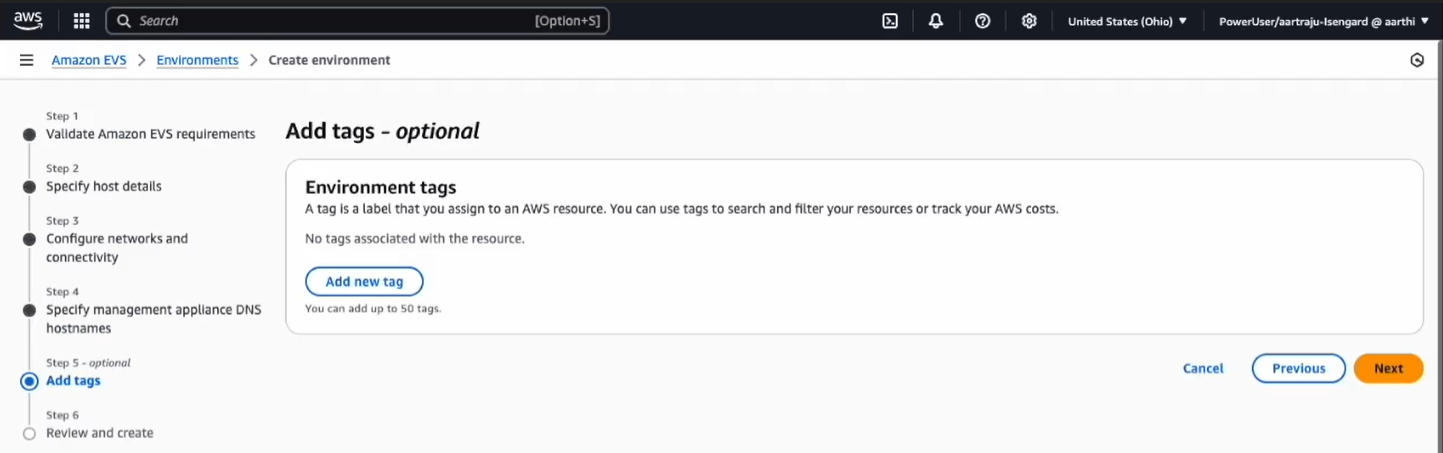Viewport: 1443px width, 453px height.
Task: Click 'You can add up to 50 tags.' text
Action: 373,309
